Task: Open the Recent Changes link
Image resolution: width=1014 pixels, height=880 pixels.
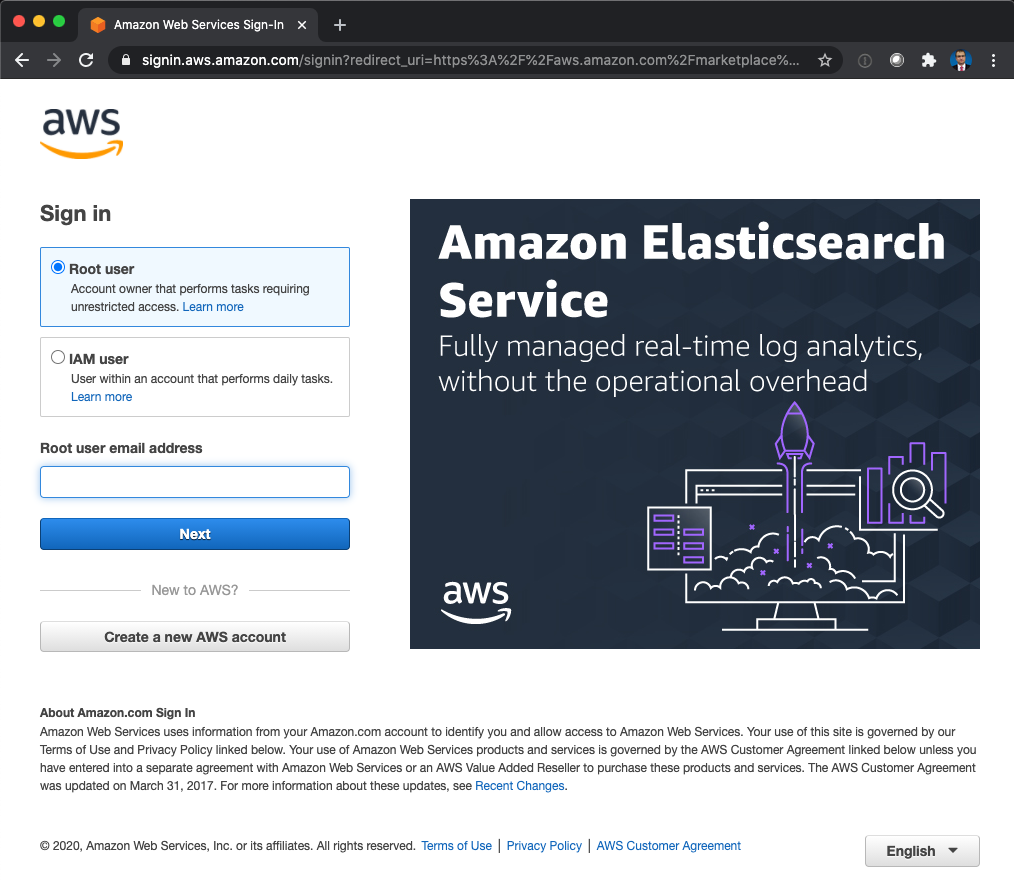Action: [x=519, y=786]
